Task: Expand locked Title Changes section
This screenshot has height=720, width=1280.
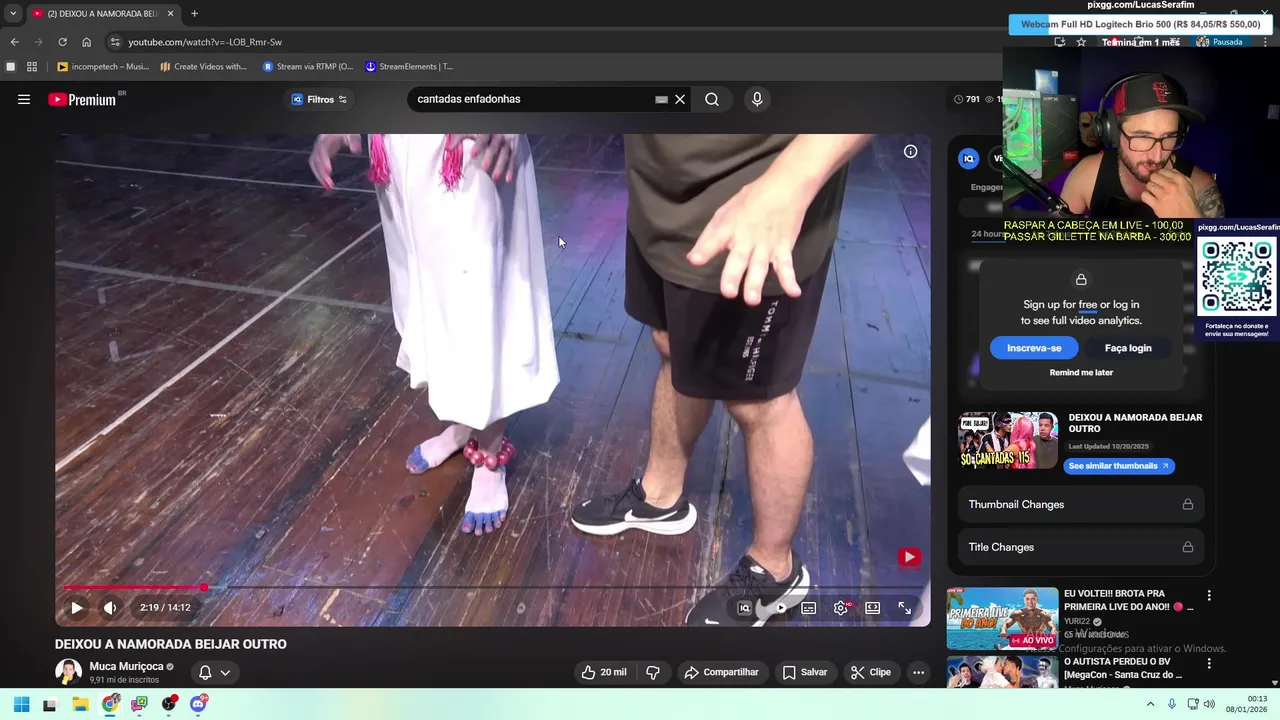Action: (1080, 547)
